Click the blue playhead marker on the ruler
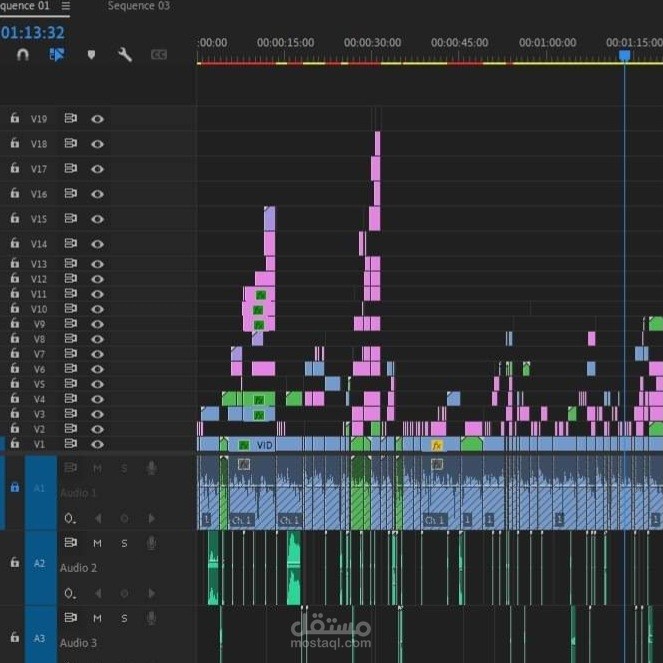 pos(625,55)
